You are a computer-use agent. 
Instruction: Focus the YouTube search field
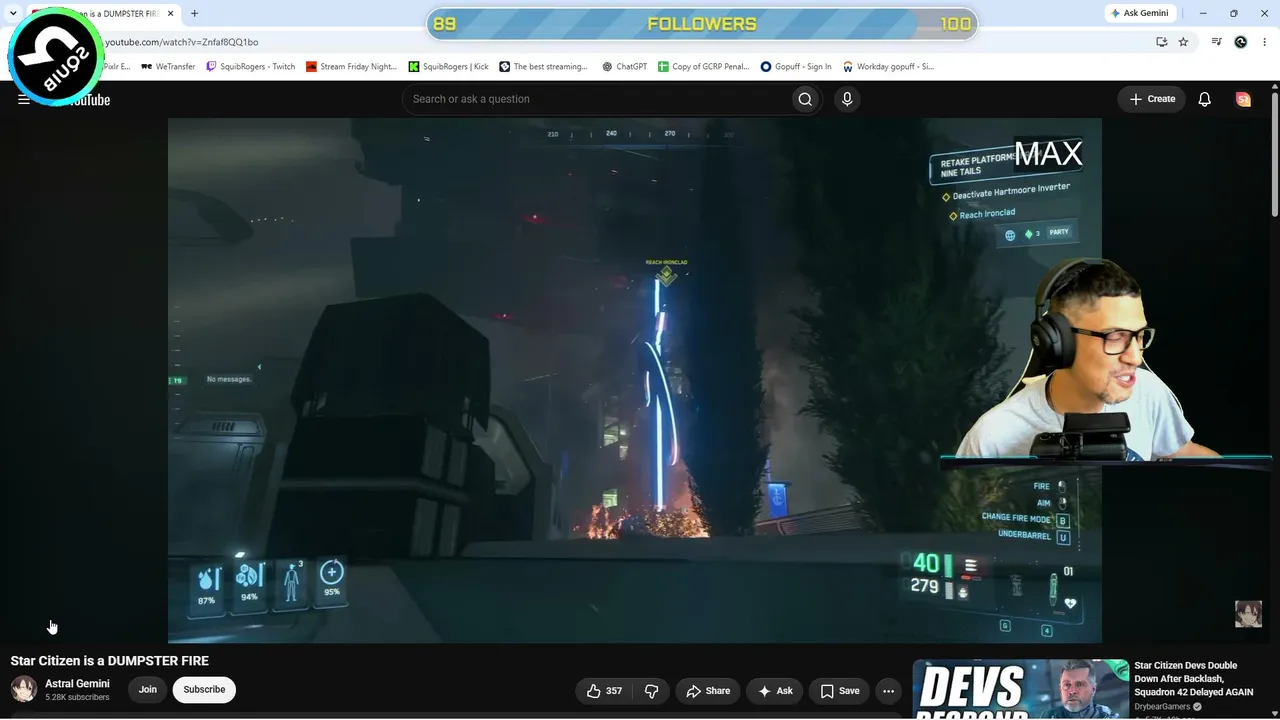pyautogui.click(x=595, y=99)
